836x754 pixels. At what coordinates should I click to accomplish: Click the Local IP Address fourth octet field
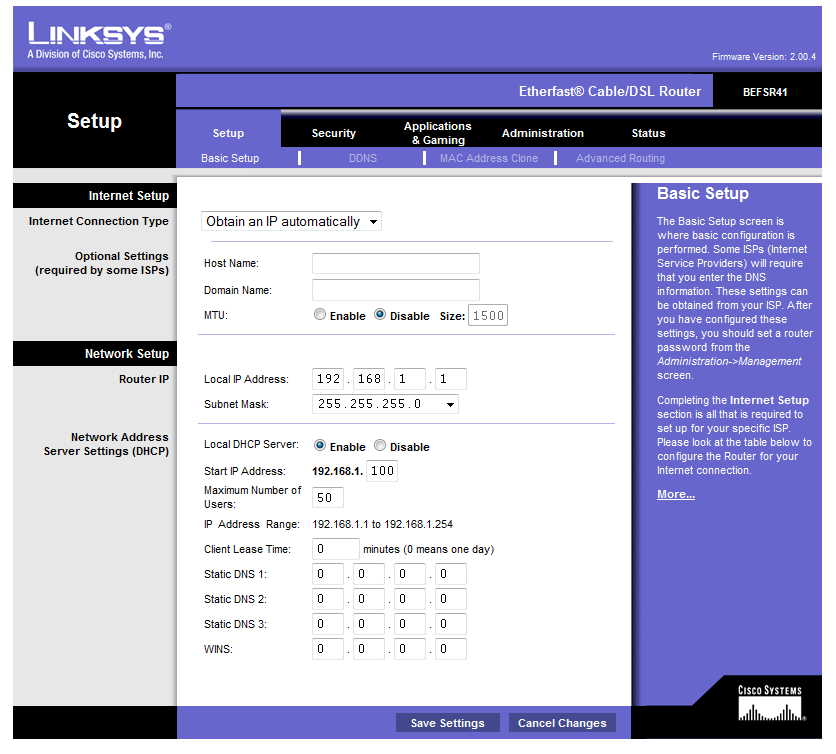click(x=451, y=379)
